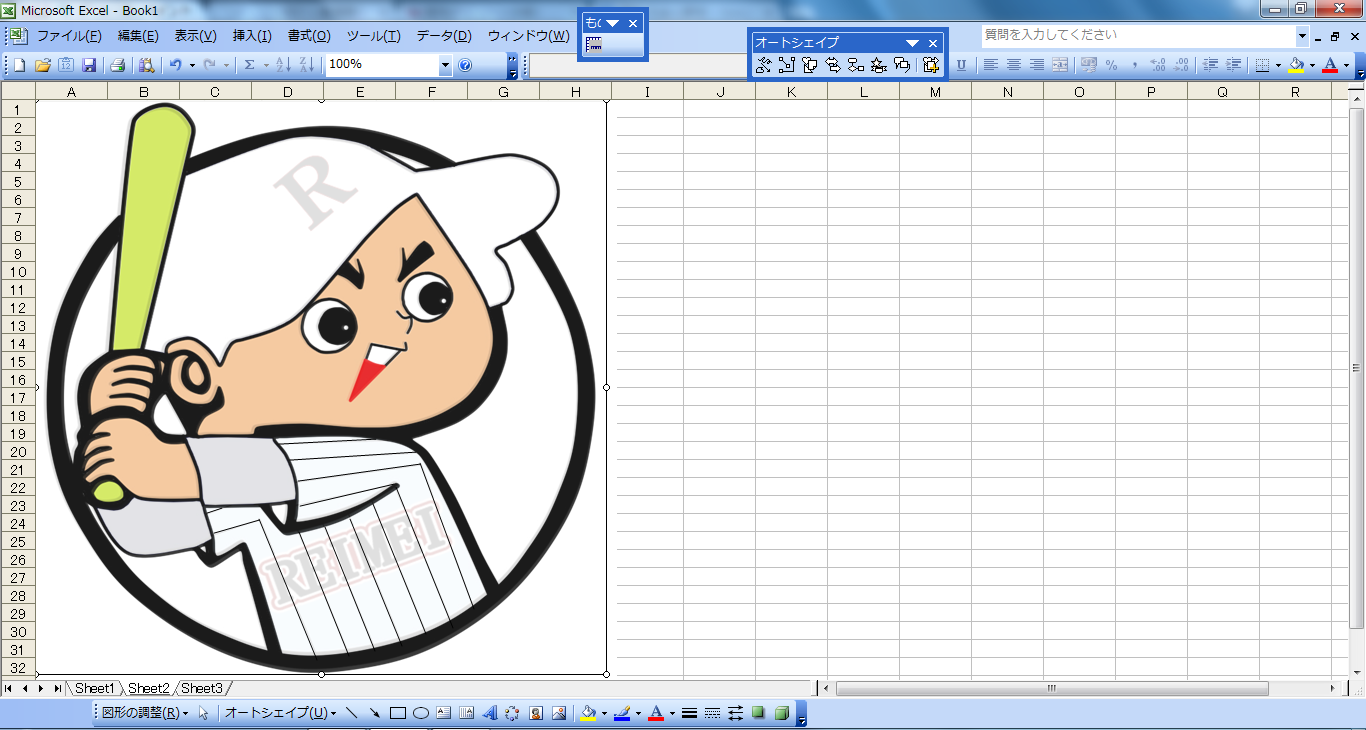
Task: Open Line Style options in drawing toolbar
Action: 689,713
